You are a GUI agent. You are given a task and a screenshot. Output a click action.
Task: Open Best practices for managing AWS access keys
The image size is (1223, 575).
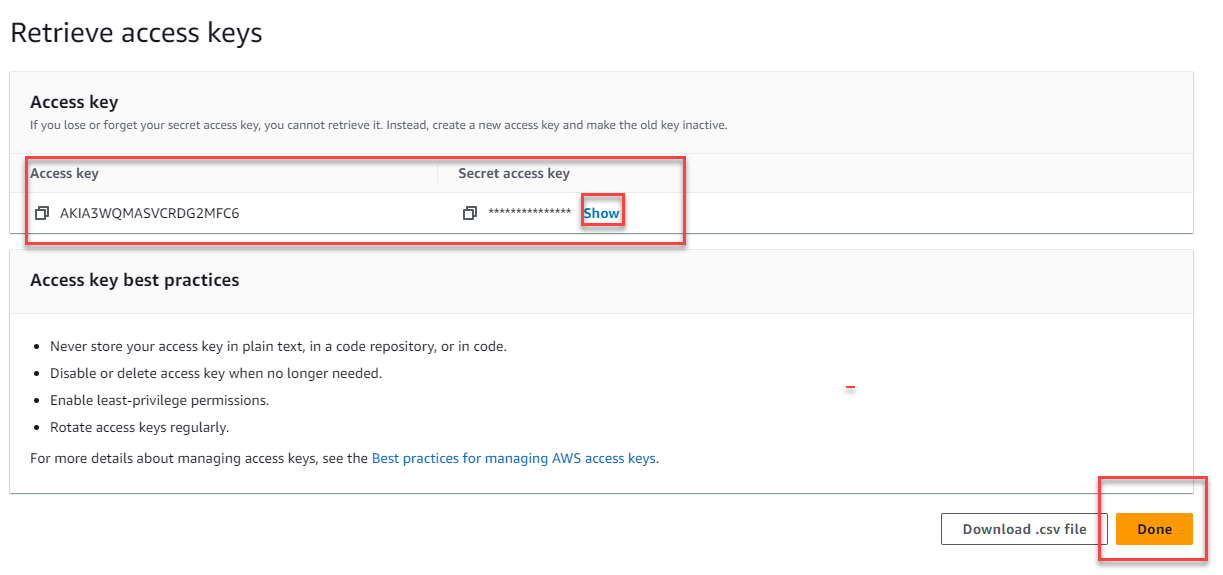click(x=513, y=458)
